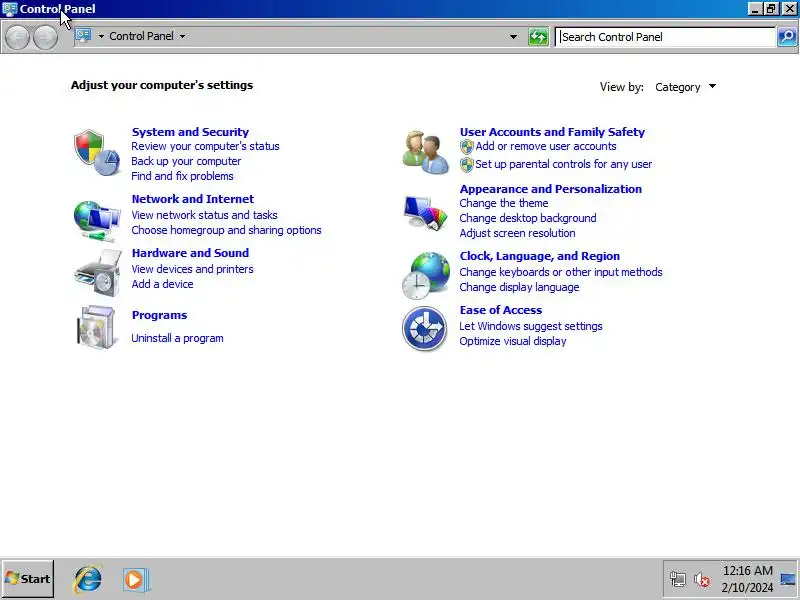The width and height of the screenshot is (800, 600).
Task: Open the Ease of Access heading link
Action: [501, 310]
